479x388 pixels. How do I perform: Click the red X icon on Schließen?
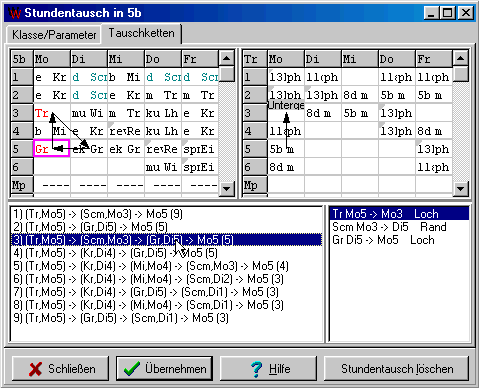[36, 369]
